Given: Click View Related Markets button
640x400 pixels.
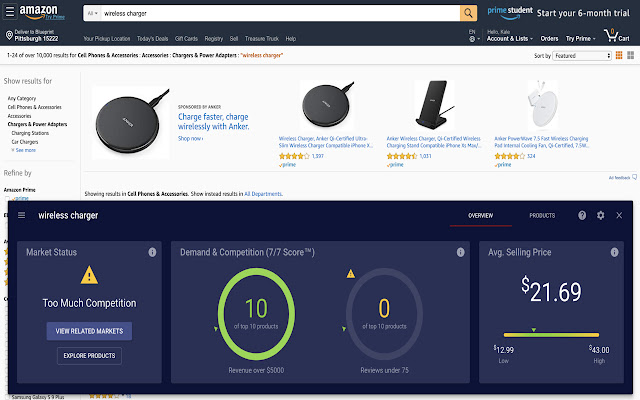Looking at the screenshot, I should (88, 331).
